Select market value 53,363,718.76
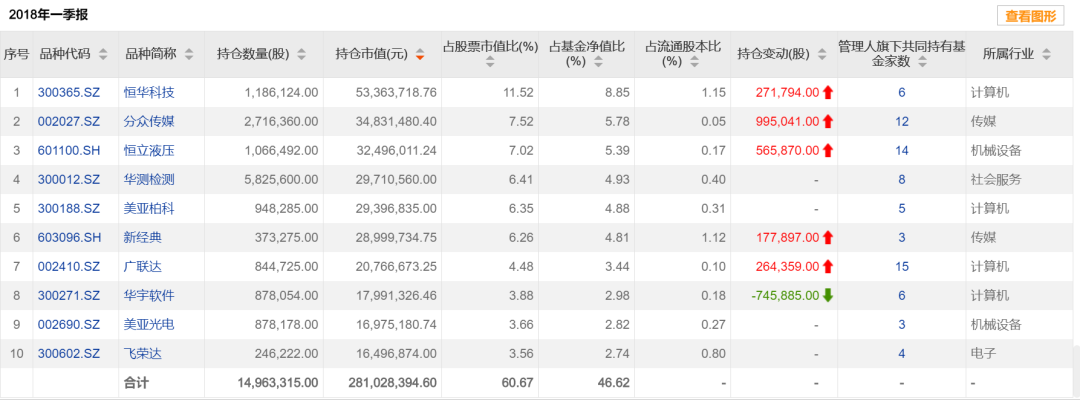This screenshot has width=1080, height=402. click(x=397, y=92)
